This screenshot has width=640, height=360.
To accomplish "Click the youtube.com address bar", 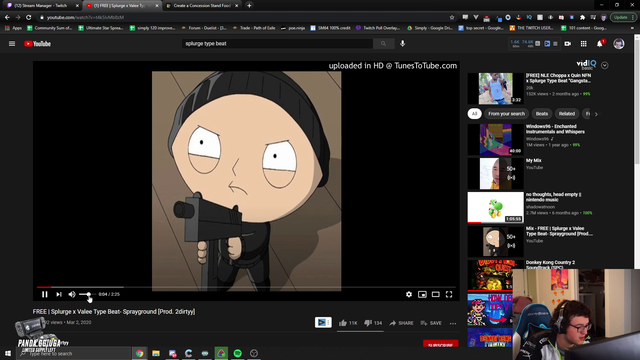I will coord(245,18).
